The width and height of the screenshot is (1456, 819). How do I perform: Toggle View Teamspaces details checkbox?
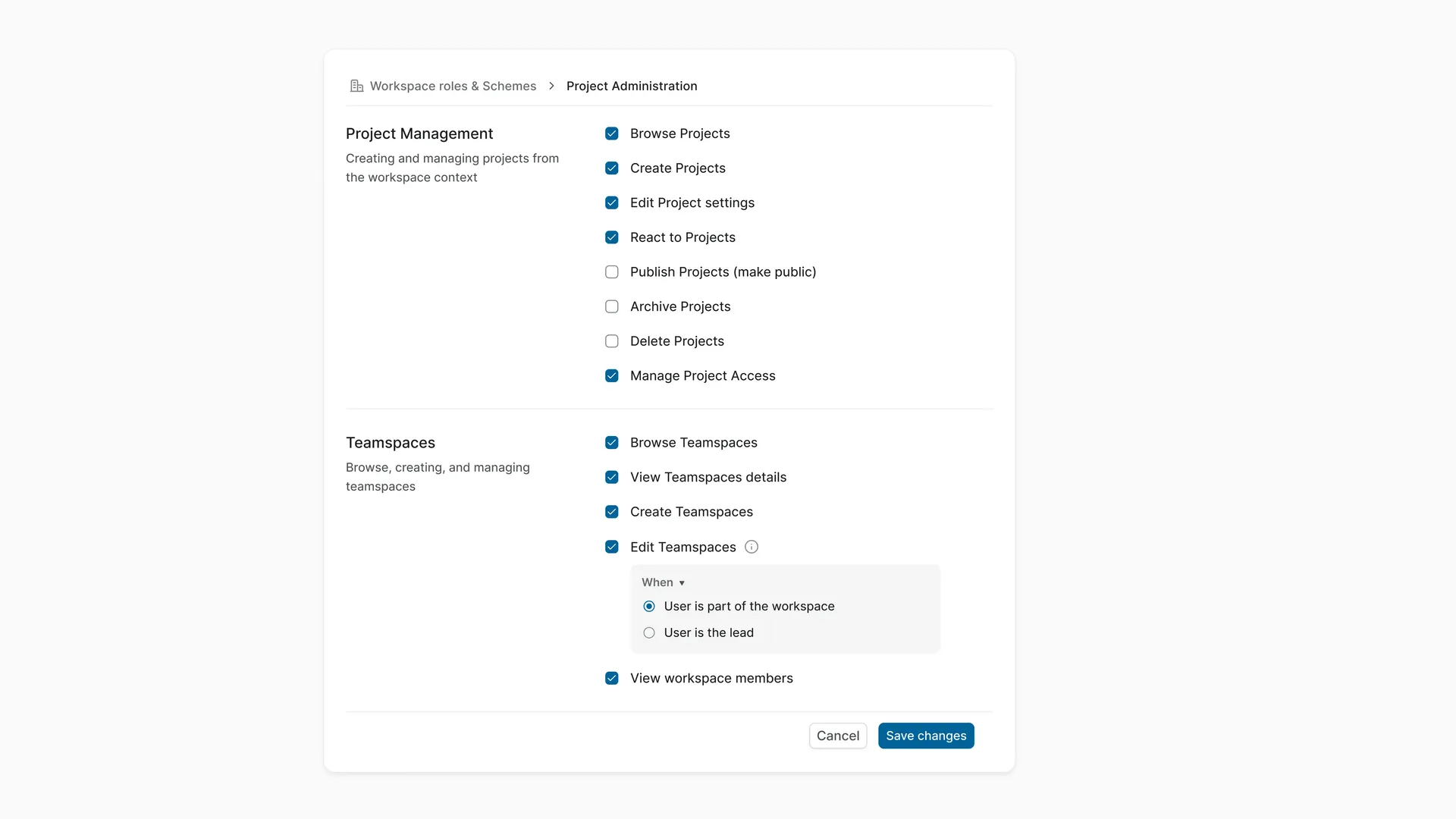(612, 477)
